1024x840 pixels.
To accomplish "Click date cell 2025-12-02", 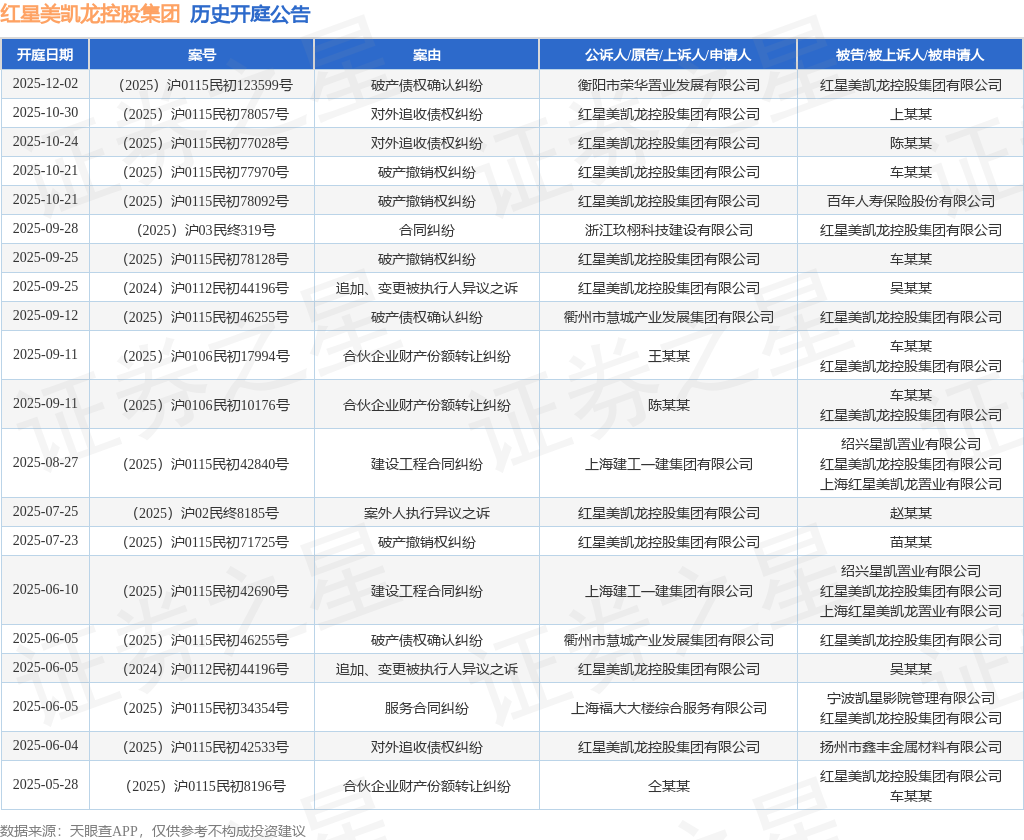I will [45, 84].
